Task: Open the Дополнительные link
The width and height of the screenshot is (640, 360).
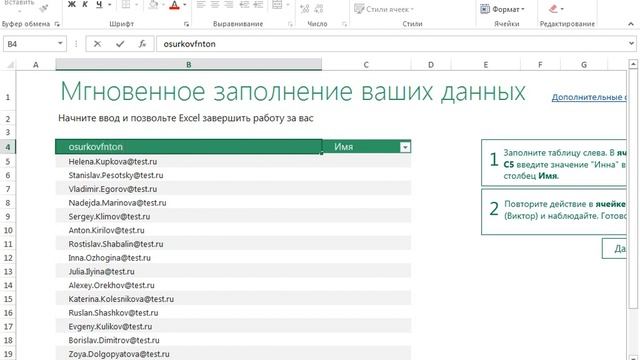Action: 589,97
